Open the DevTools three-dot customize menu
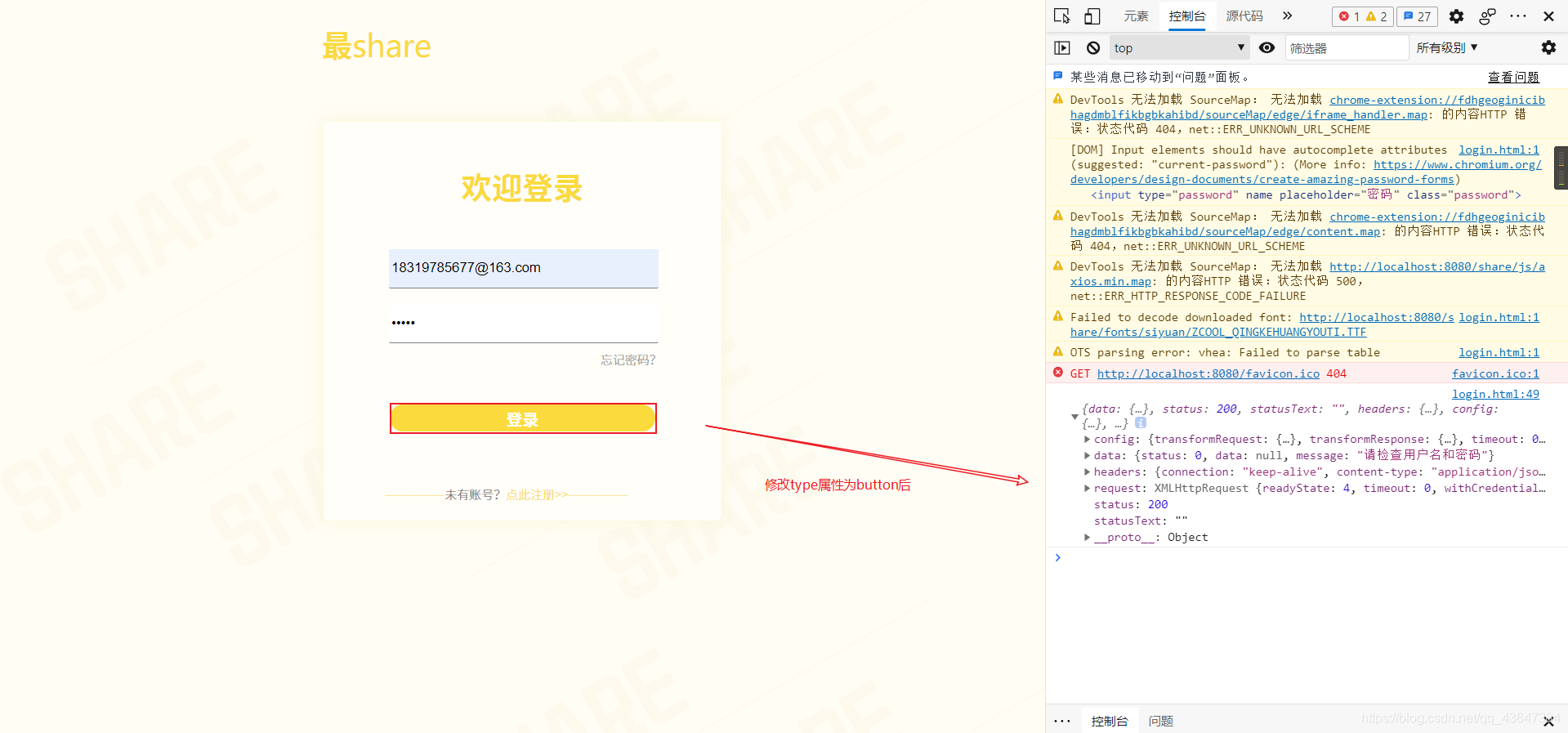The height and width of the screenshot is (733, 1568). [x=1518, y=16]
